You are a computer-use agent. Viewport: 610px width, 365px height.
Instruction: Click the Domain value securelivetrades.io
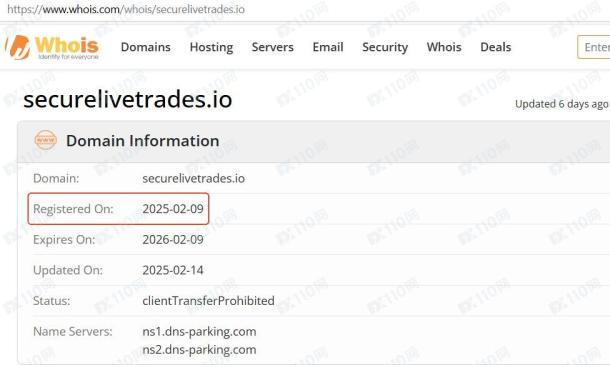(x=193, y=178)
